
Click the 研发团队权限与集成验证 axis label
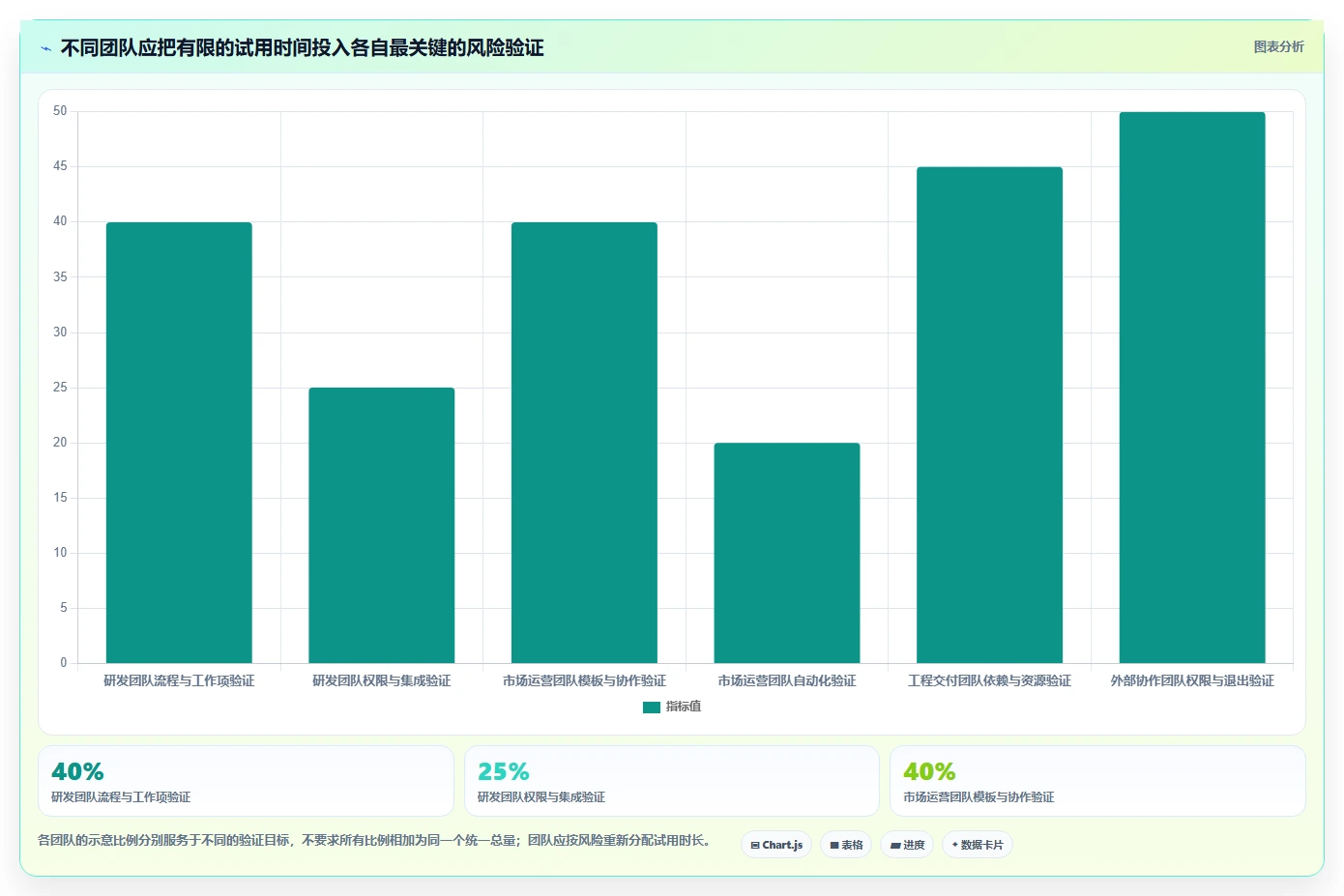pyautogui.click(x=382, y=680)
